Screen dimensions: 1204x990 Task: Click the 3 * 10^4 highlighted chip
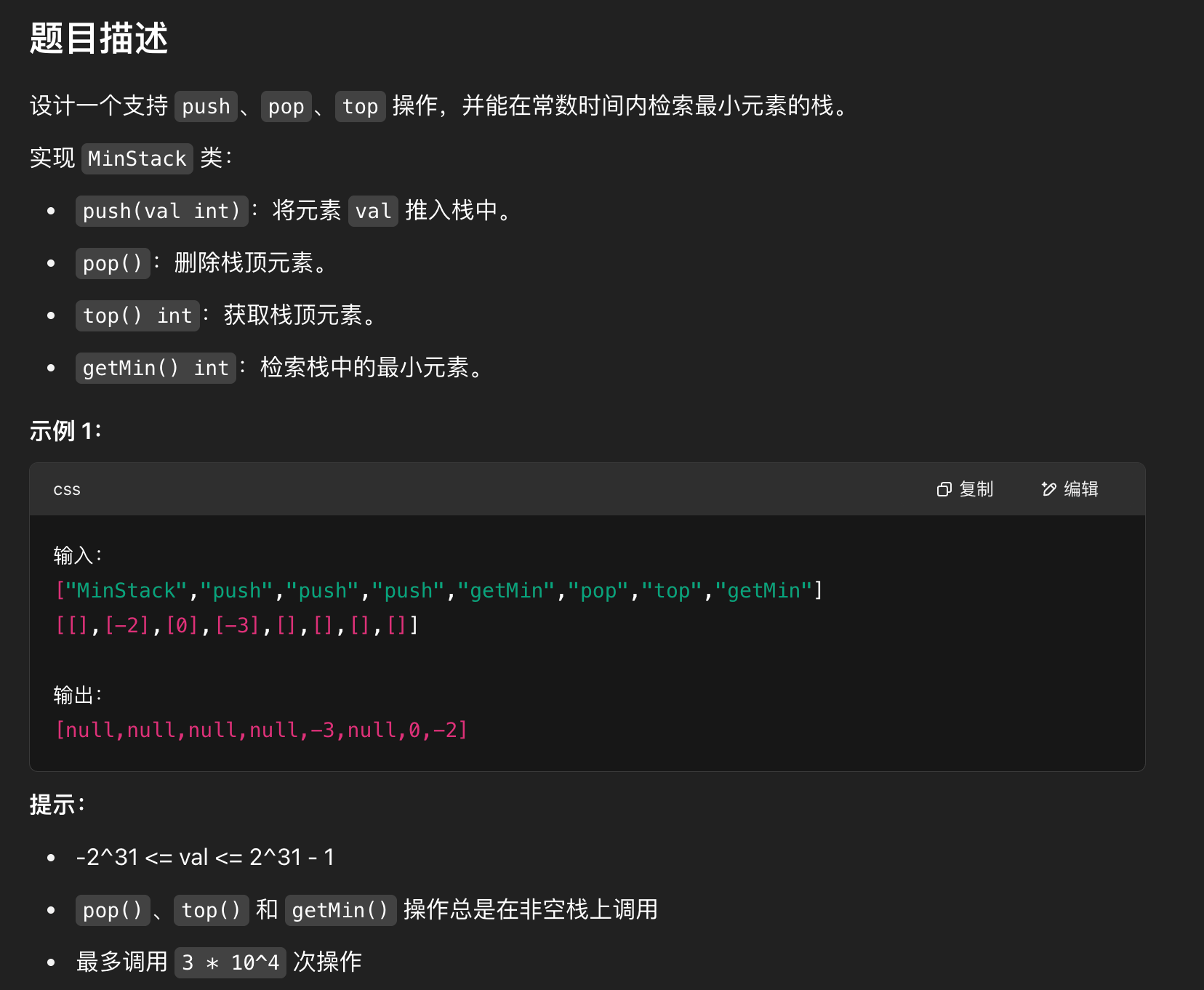tap(230, 961)
